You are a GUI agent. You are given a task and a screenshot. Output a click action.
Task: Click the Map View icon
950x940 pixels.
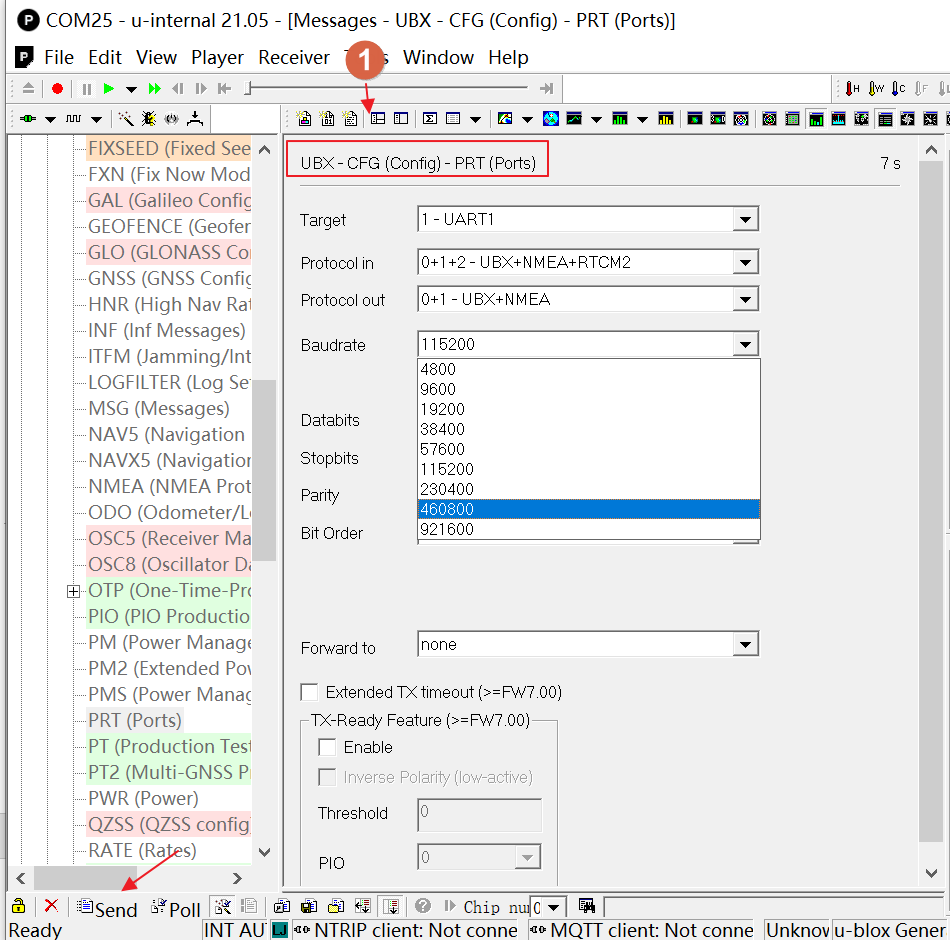tap(505, 119)
